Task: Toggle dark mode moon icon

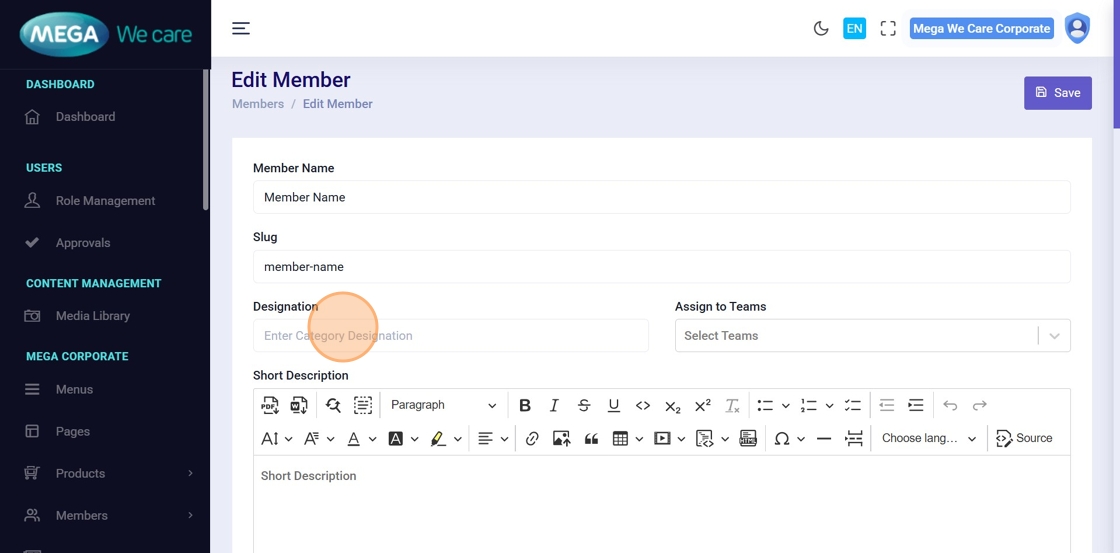Action: click(821, 29)
